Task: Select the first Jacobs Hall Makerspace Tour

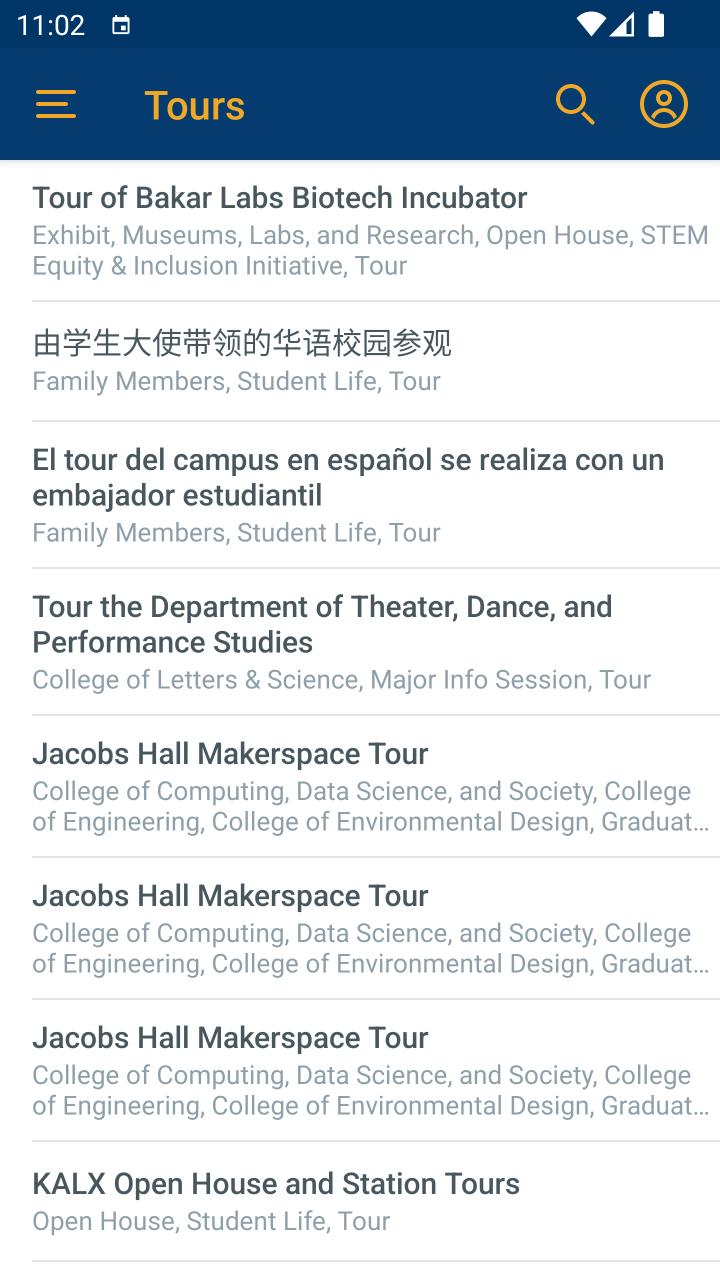Action: tap(230, 754)
